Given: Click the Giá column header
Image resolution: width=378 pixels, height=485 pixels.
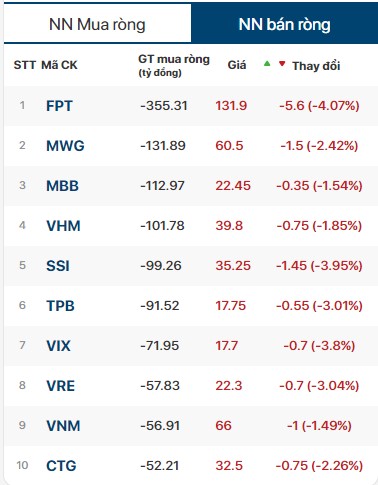Looking at the screenshot, I should (237, 65).
